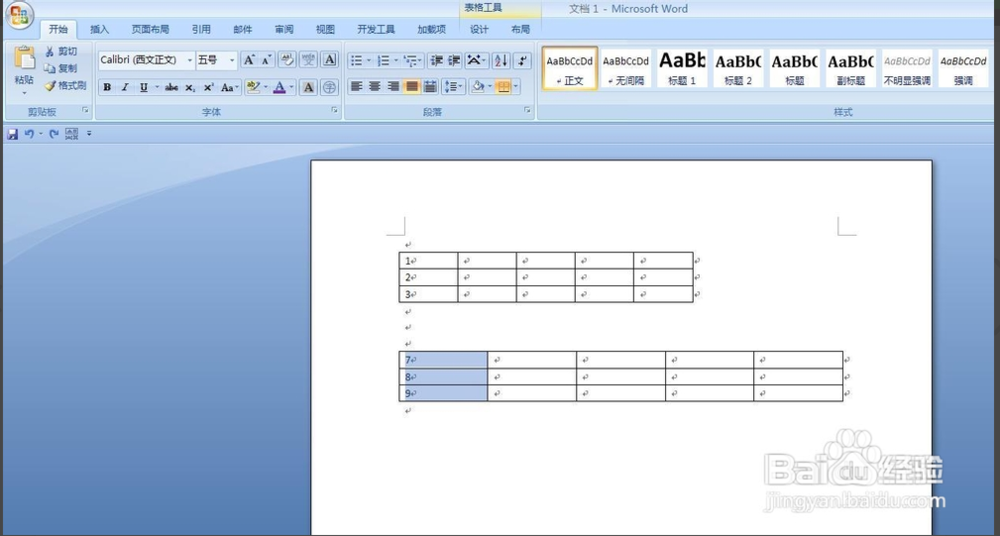1000x536 pixels.
Task: Open the Line Spacing dropdown
Action: tap(453, 86)
